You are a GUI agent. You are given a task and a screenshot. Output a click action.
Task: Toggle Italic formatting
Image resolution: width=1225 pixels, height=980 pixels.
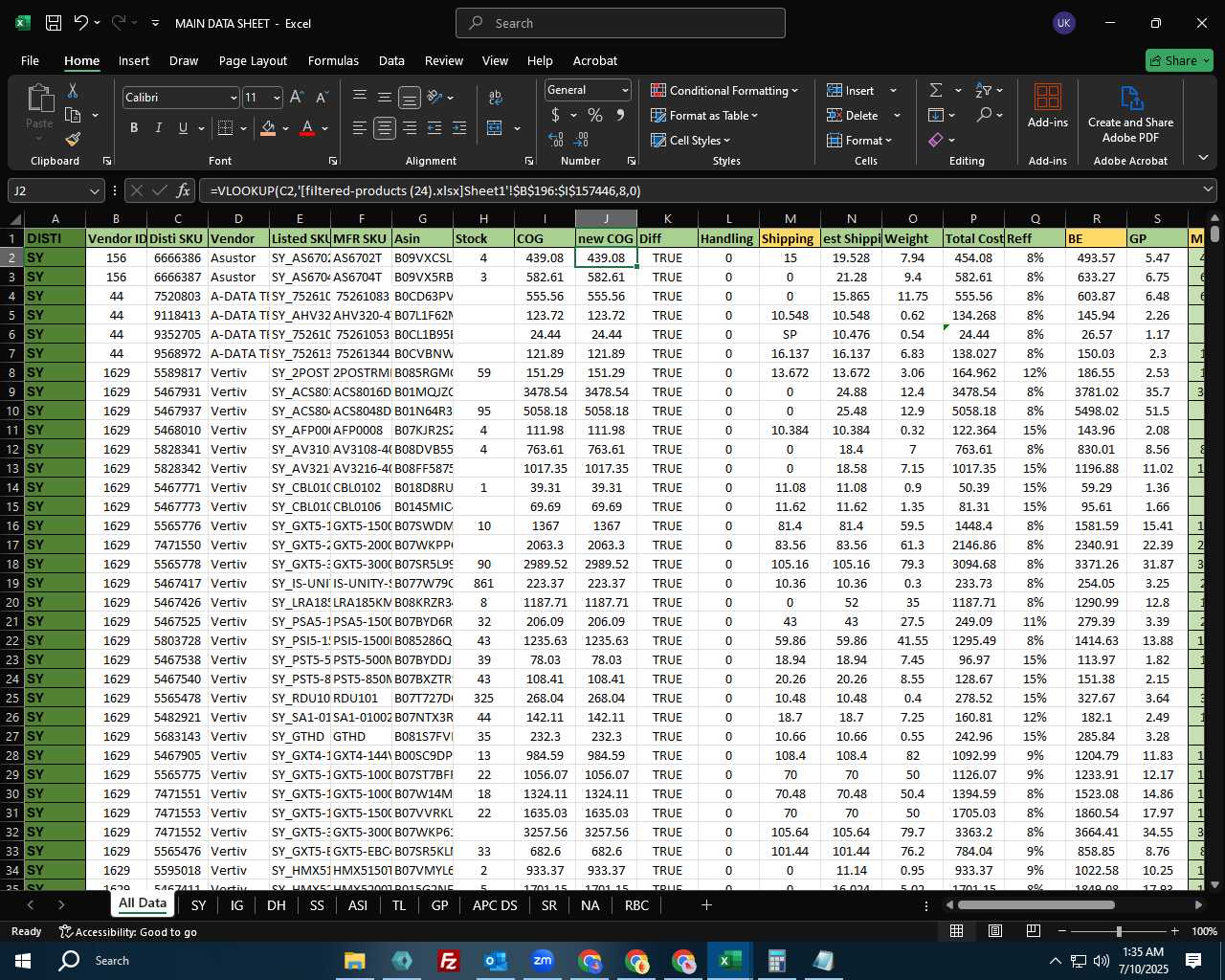coord(158,128)
